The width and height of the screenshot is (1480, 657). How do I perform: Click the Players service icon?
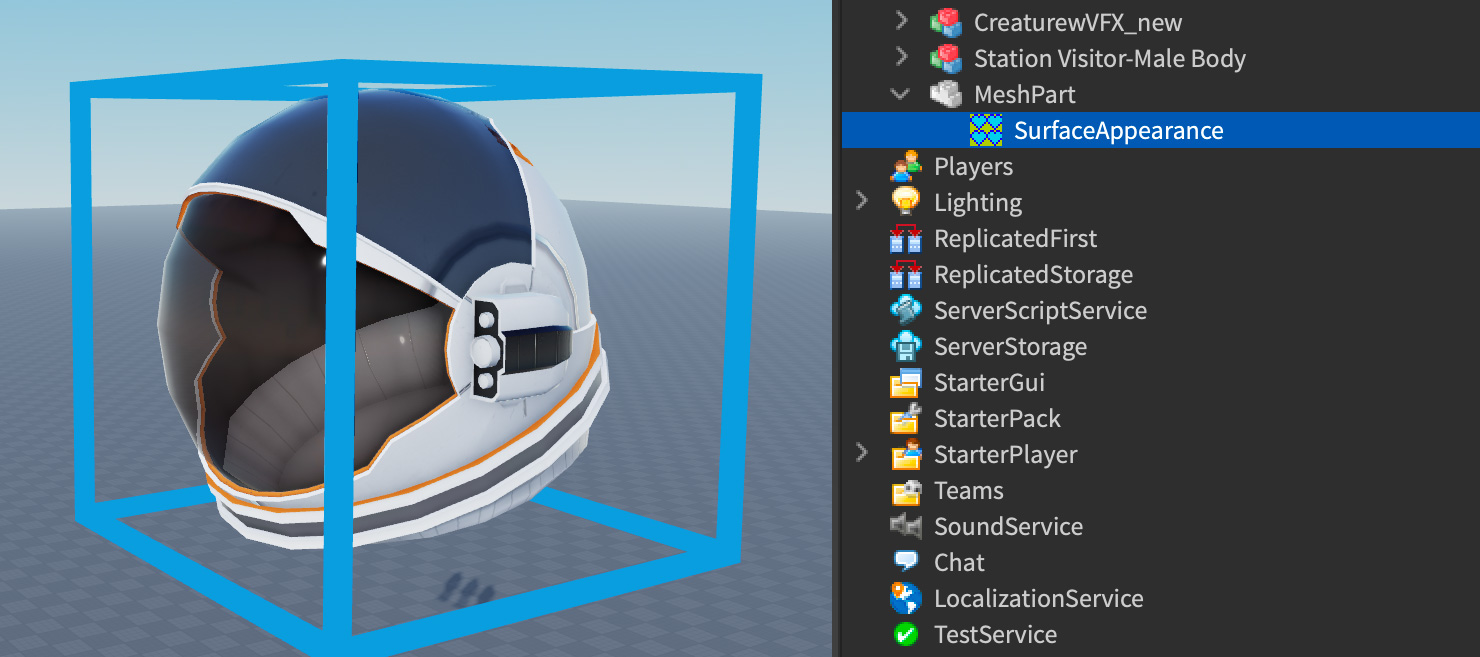point(905,166)
